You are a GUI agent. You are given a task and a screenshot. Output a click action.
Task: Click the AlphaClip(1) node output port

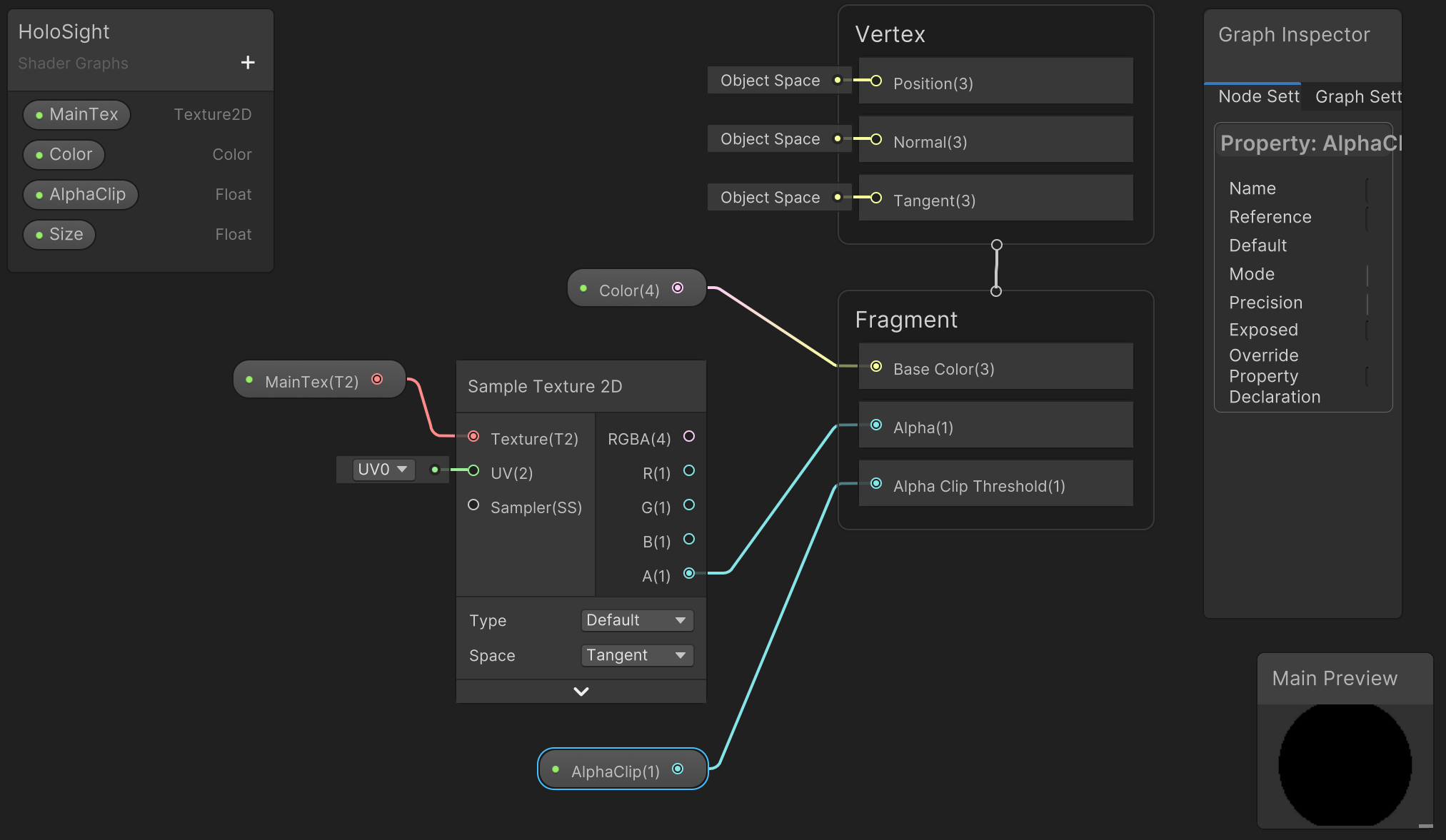click(678, 769)
